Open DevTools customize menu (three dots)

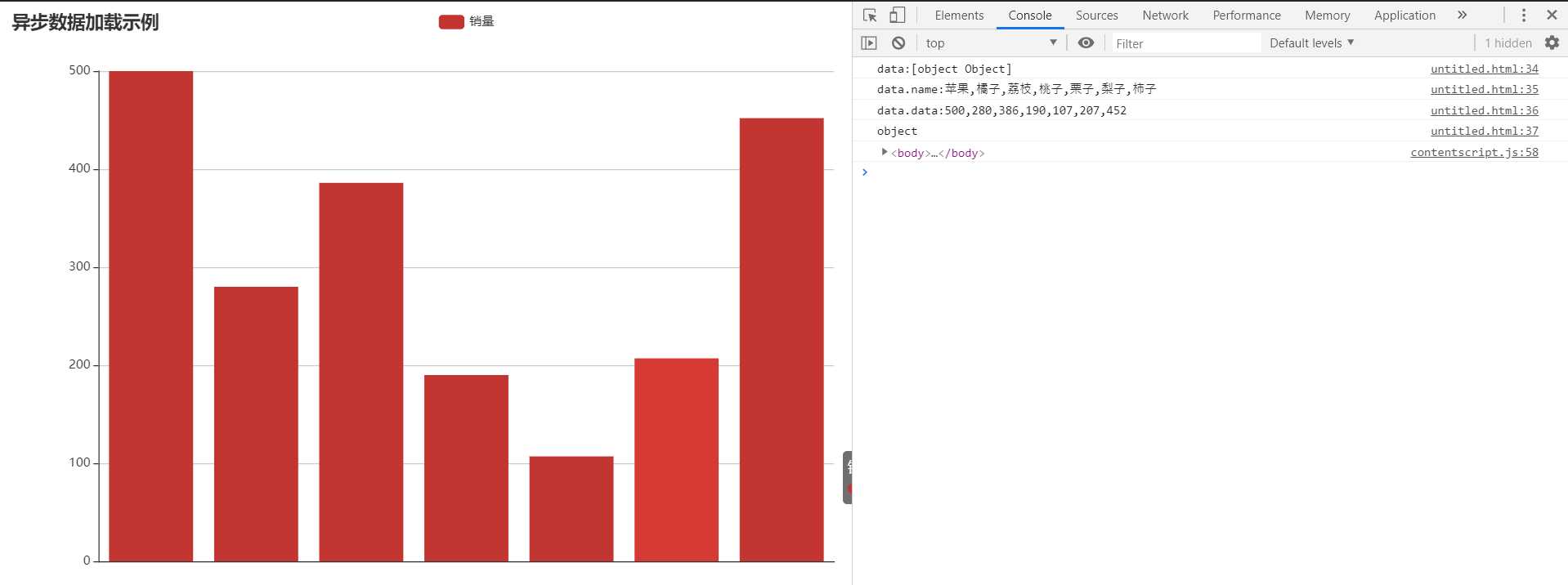(x=1524, y=16)
